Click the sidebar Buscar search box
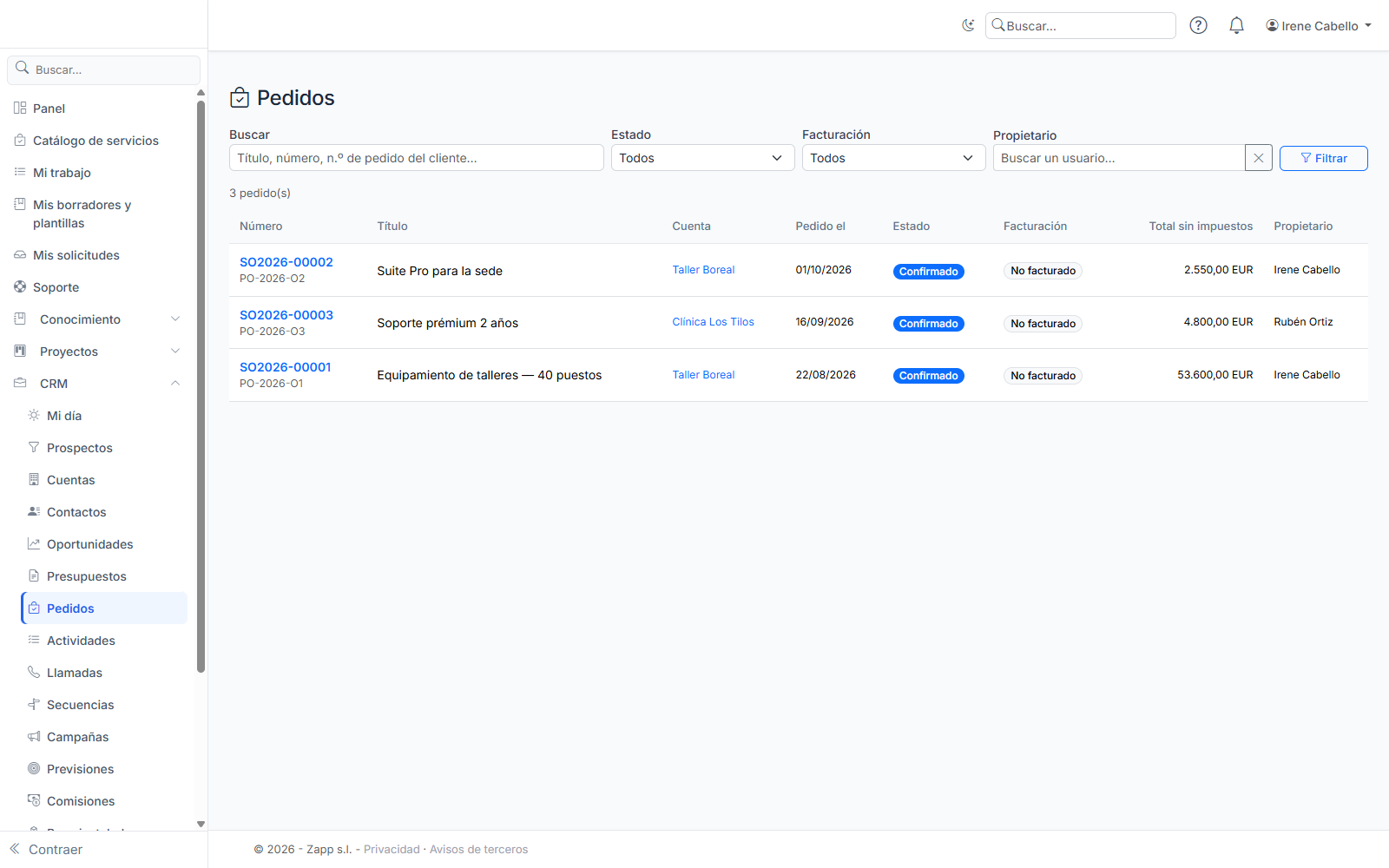The height and width of the screenshot is (868, 1389). pos(104,69)
